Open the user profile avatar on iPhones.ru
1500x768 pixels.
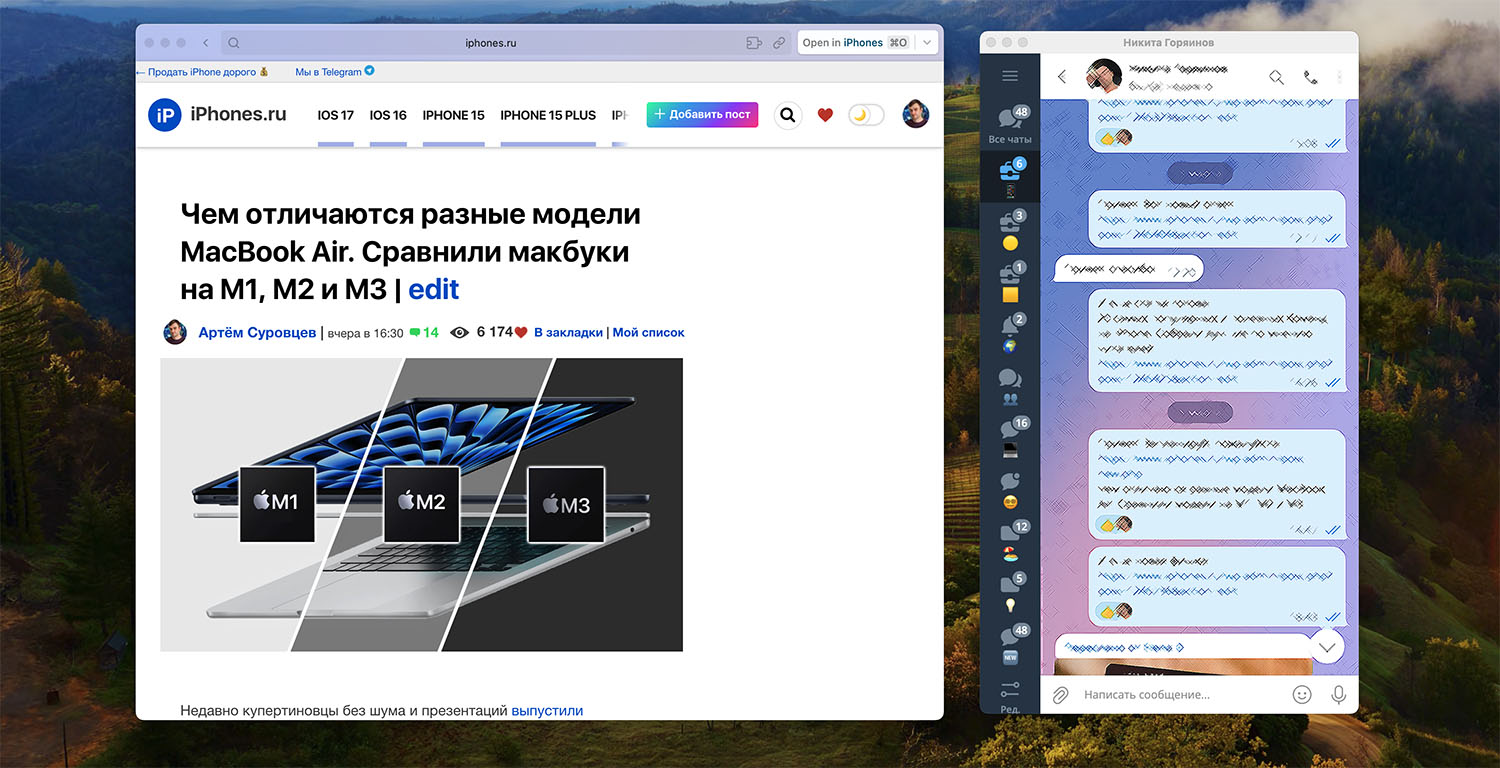915,115
